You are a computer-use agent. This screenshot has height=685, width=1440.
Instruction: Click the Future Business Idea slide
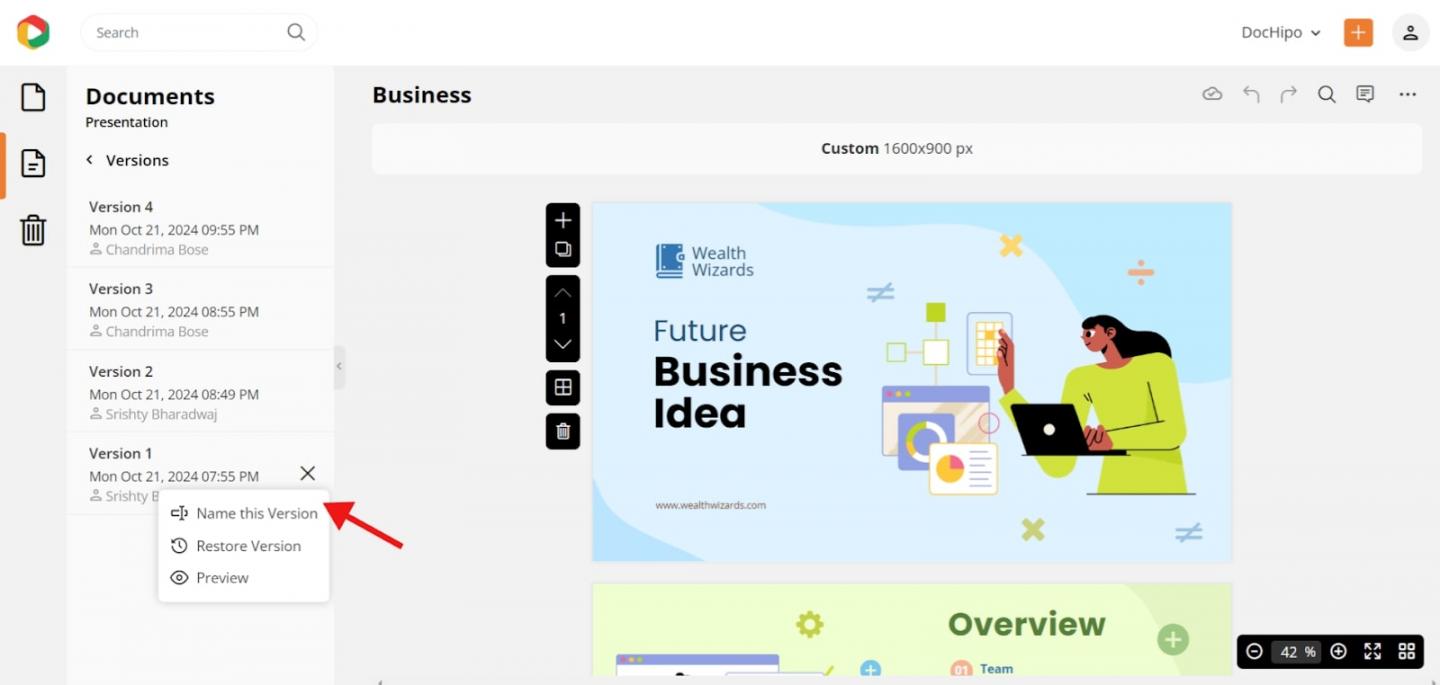tap(912, 382)
